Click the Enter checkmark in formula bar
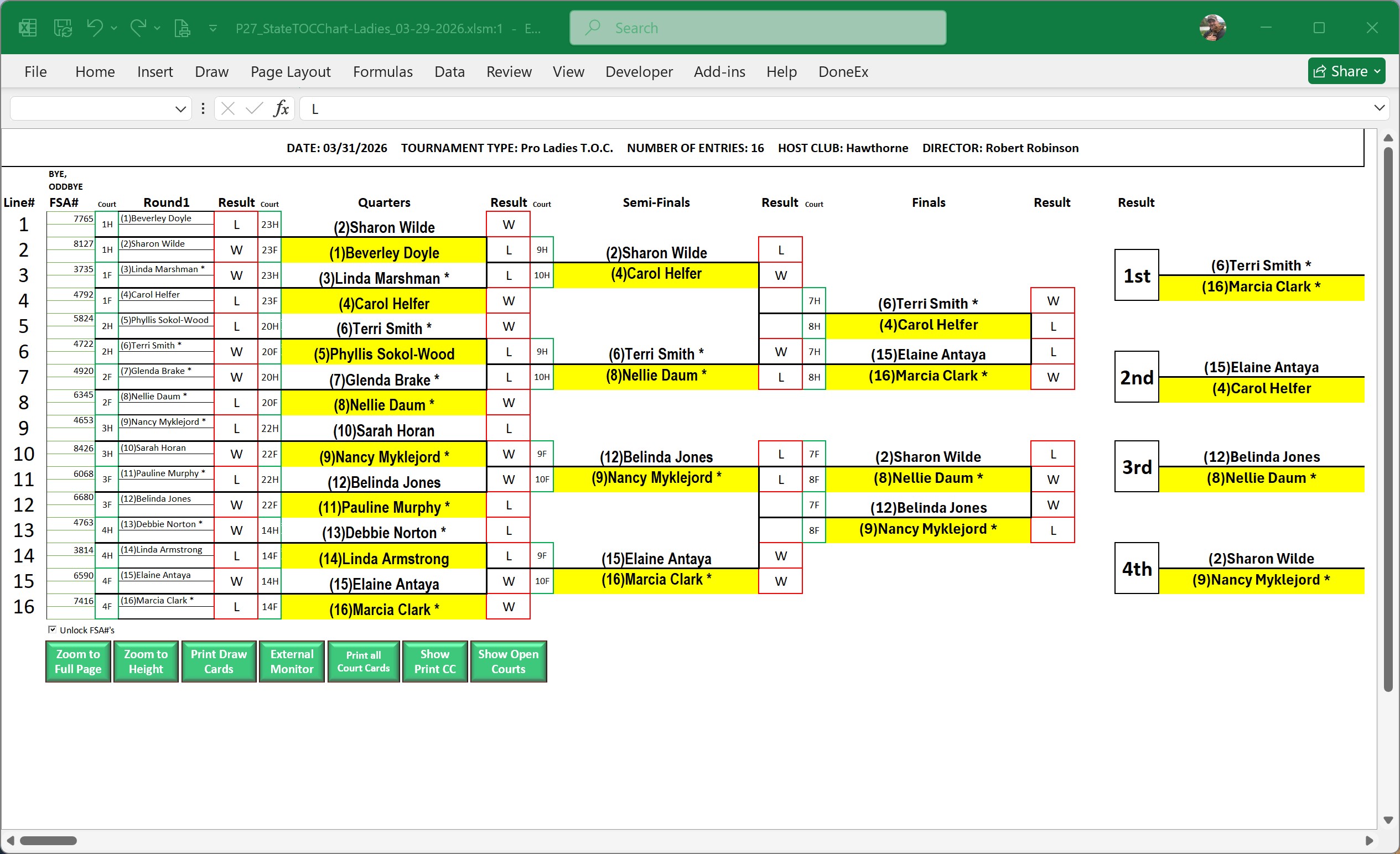 coord(254,108)
